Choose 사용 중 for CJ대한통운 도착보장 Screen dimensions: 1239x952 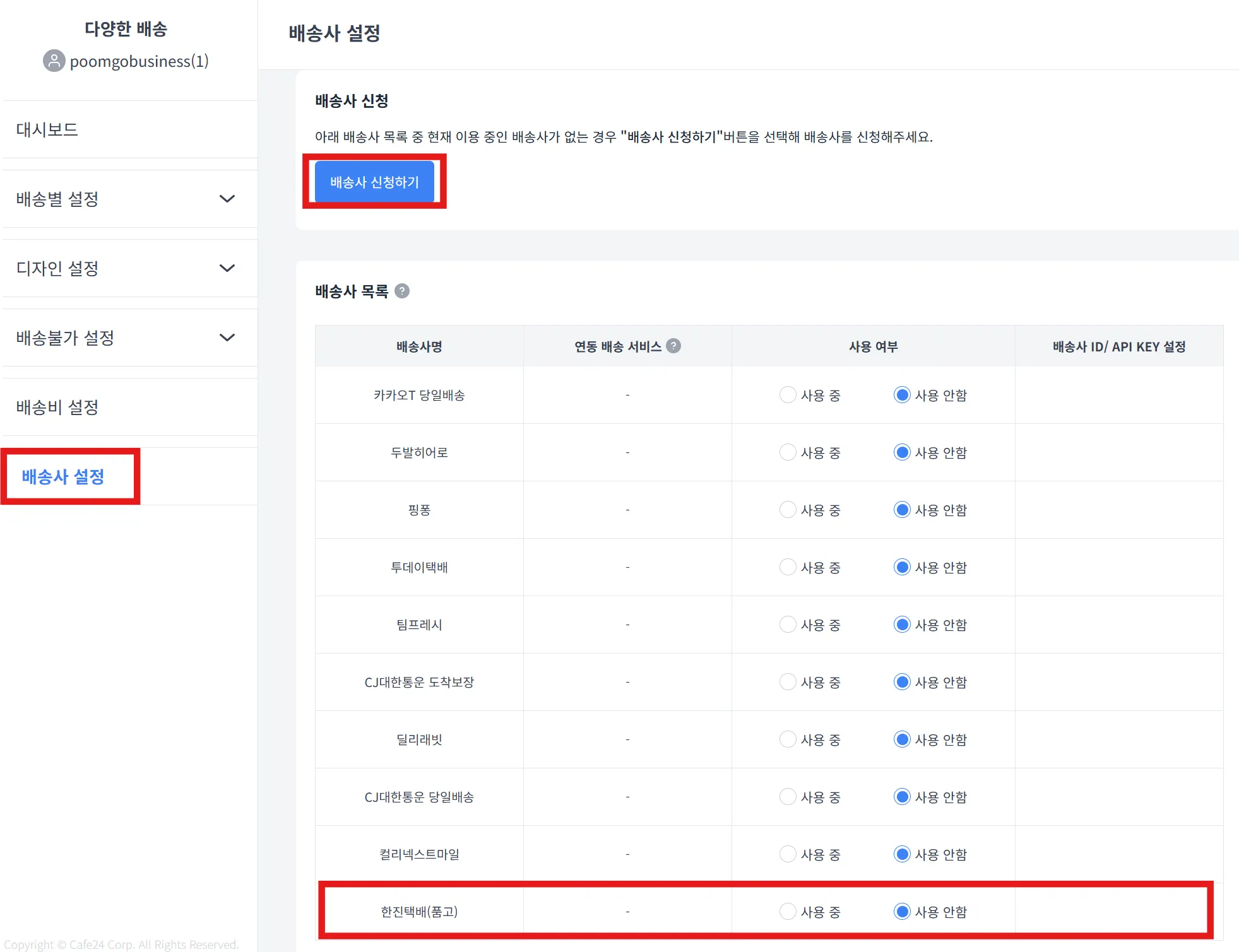coord(787,682)
